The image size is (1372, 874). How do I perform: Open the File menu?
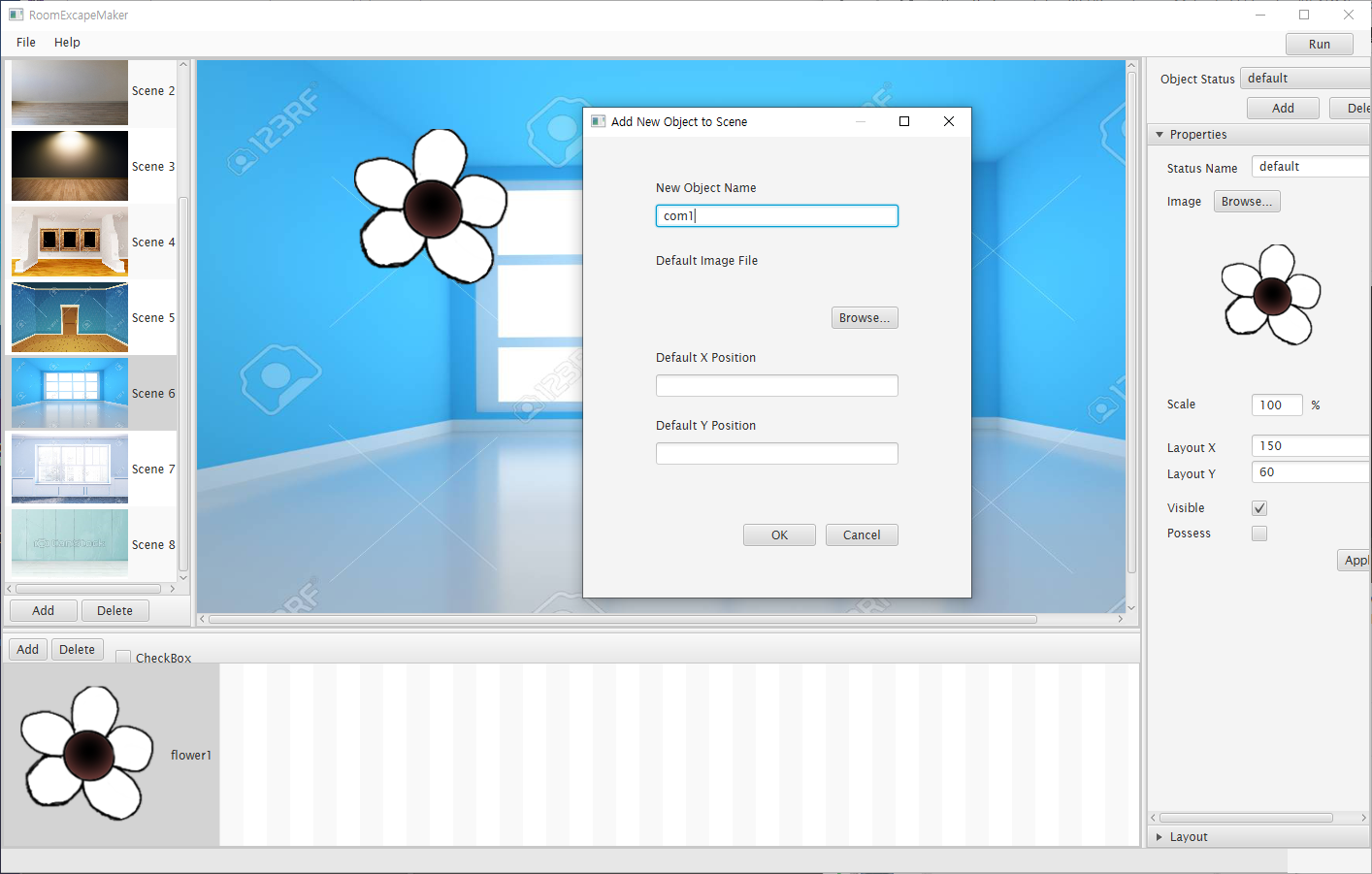[26, 43]
